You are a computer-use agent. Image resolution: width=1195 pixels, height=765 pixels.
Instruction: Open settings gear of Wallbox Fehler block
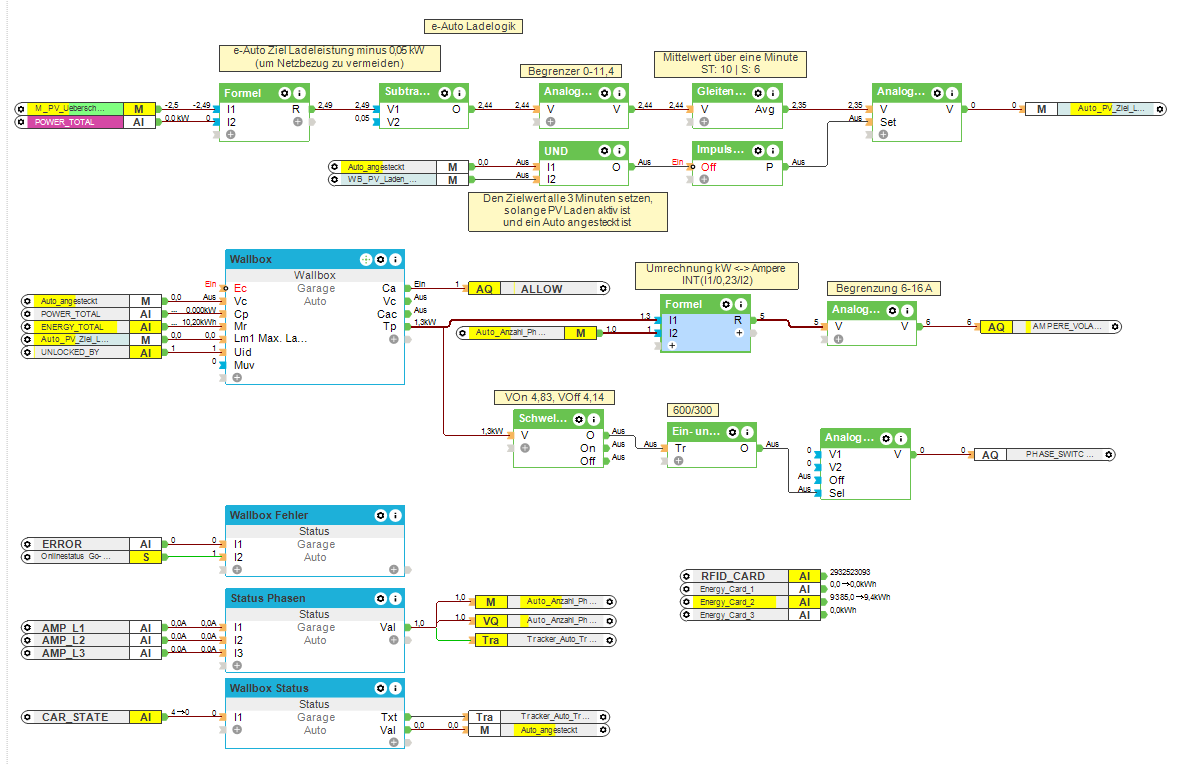[380, 516]
